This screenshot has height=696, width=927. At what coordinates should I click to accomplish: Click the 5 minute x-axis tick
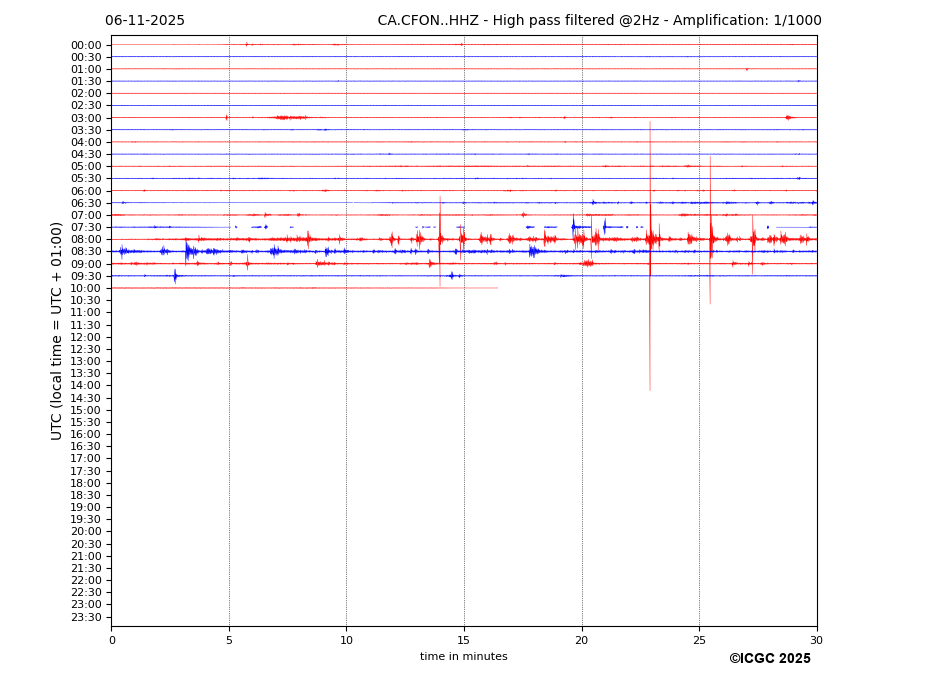pos(229,640)
